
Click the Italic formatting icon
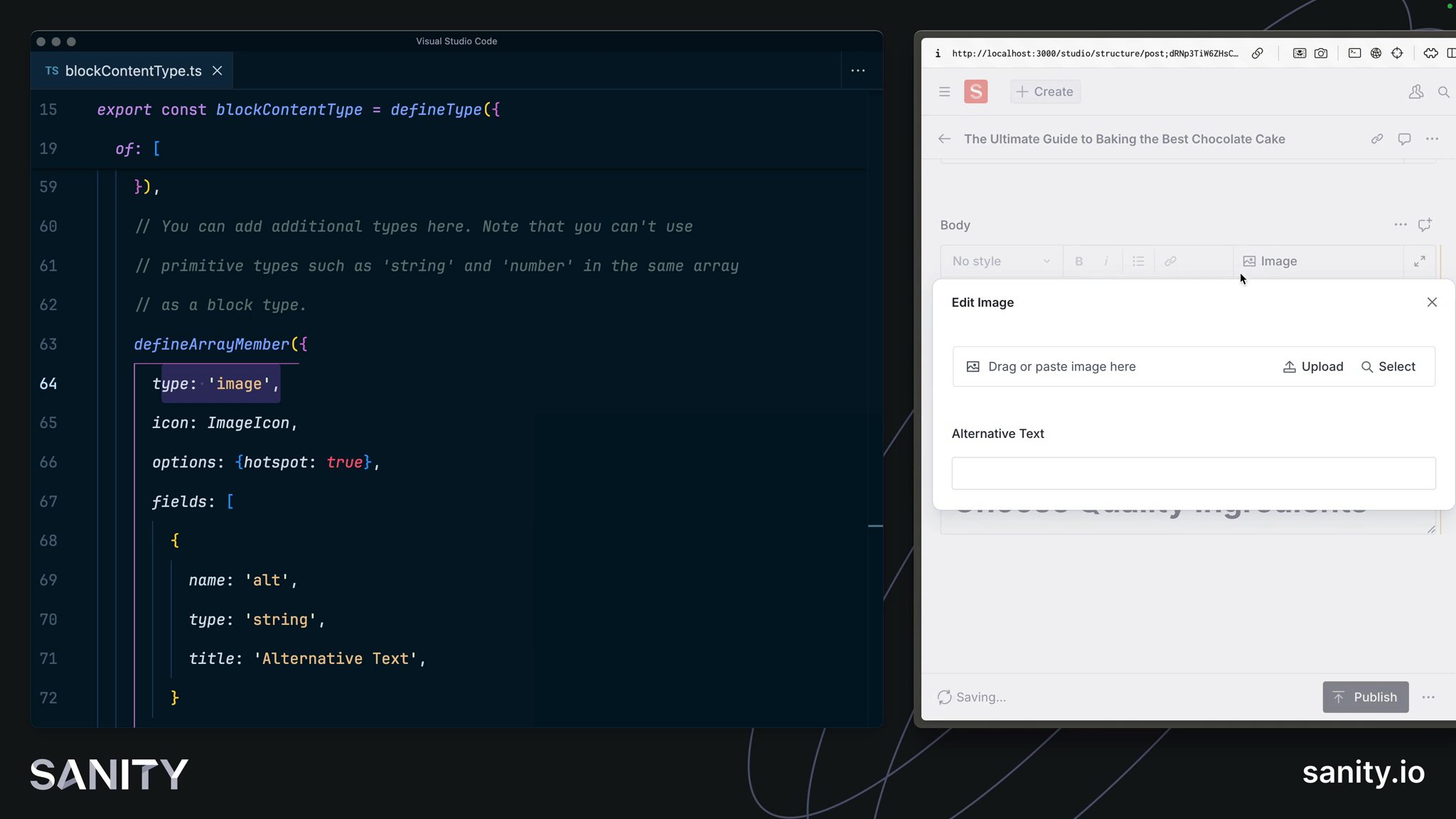[x=1107, y=261]
